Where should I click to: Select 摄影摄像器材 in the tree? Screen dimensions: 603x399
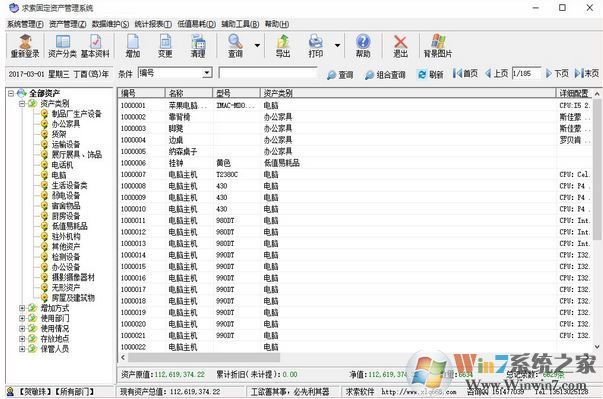point(73,278)
